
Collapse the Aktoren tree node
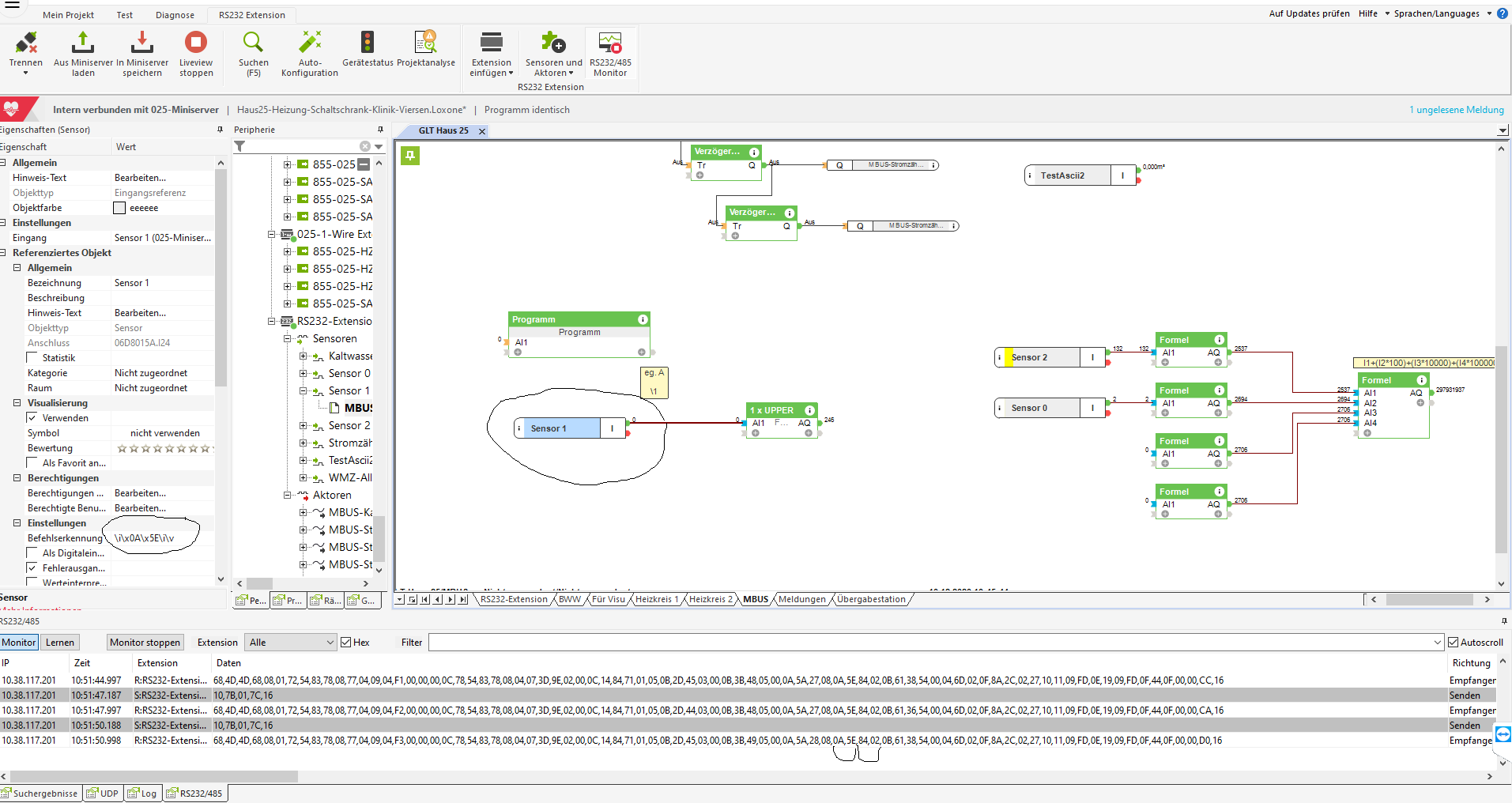point(288,496)
